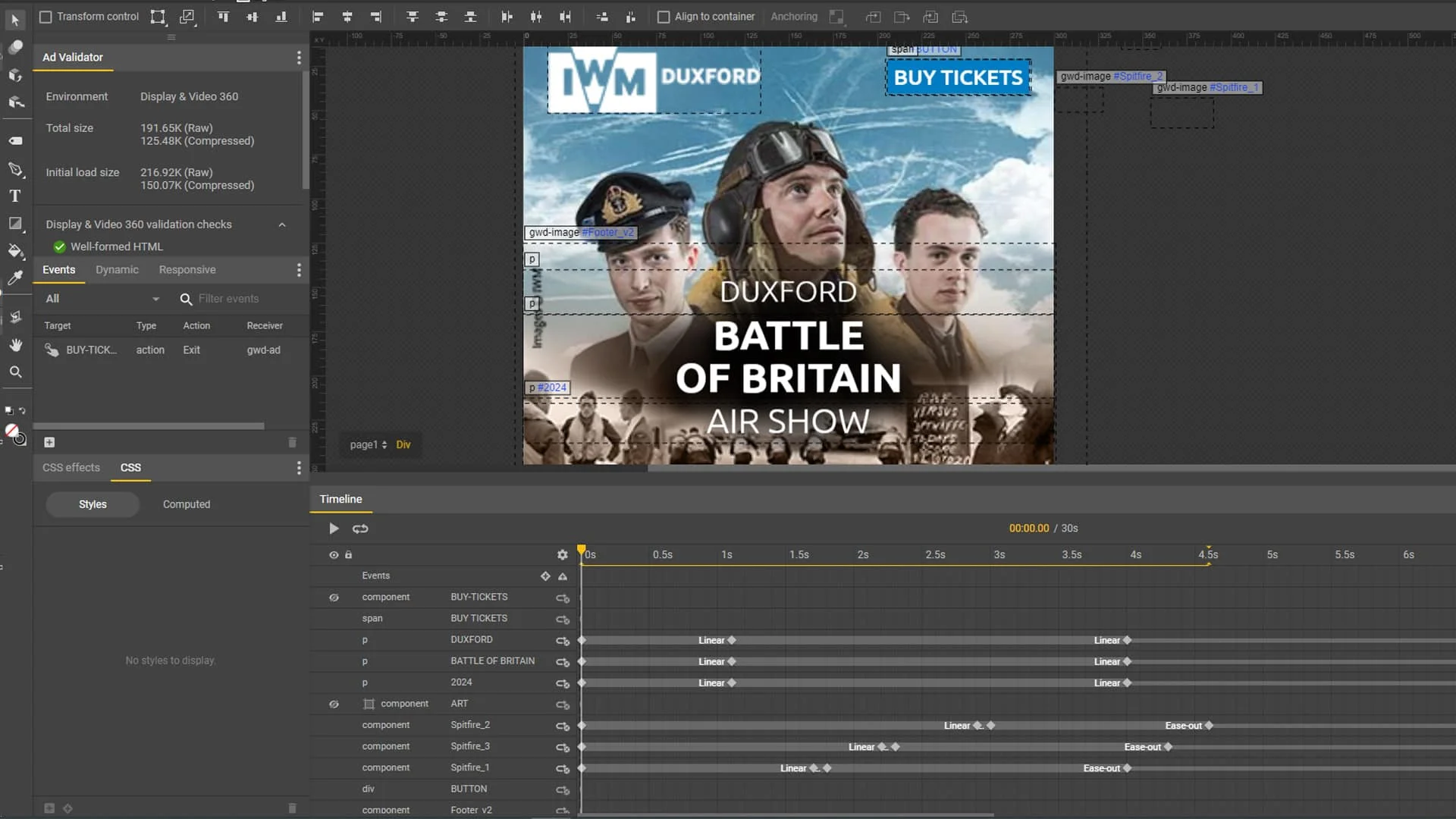The image size is (1456, 819).
Task: Select the 3D object rotate tool
Action: (15, 74)
